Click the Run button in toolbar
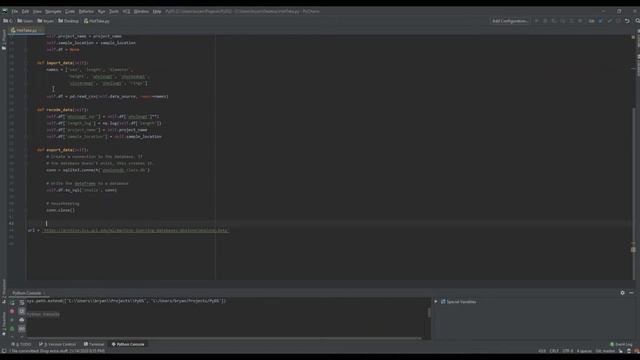Screen dimensions: 640x360 click(536, 21)
